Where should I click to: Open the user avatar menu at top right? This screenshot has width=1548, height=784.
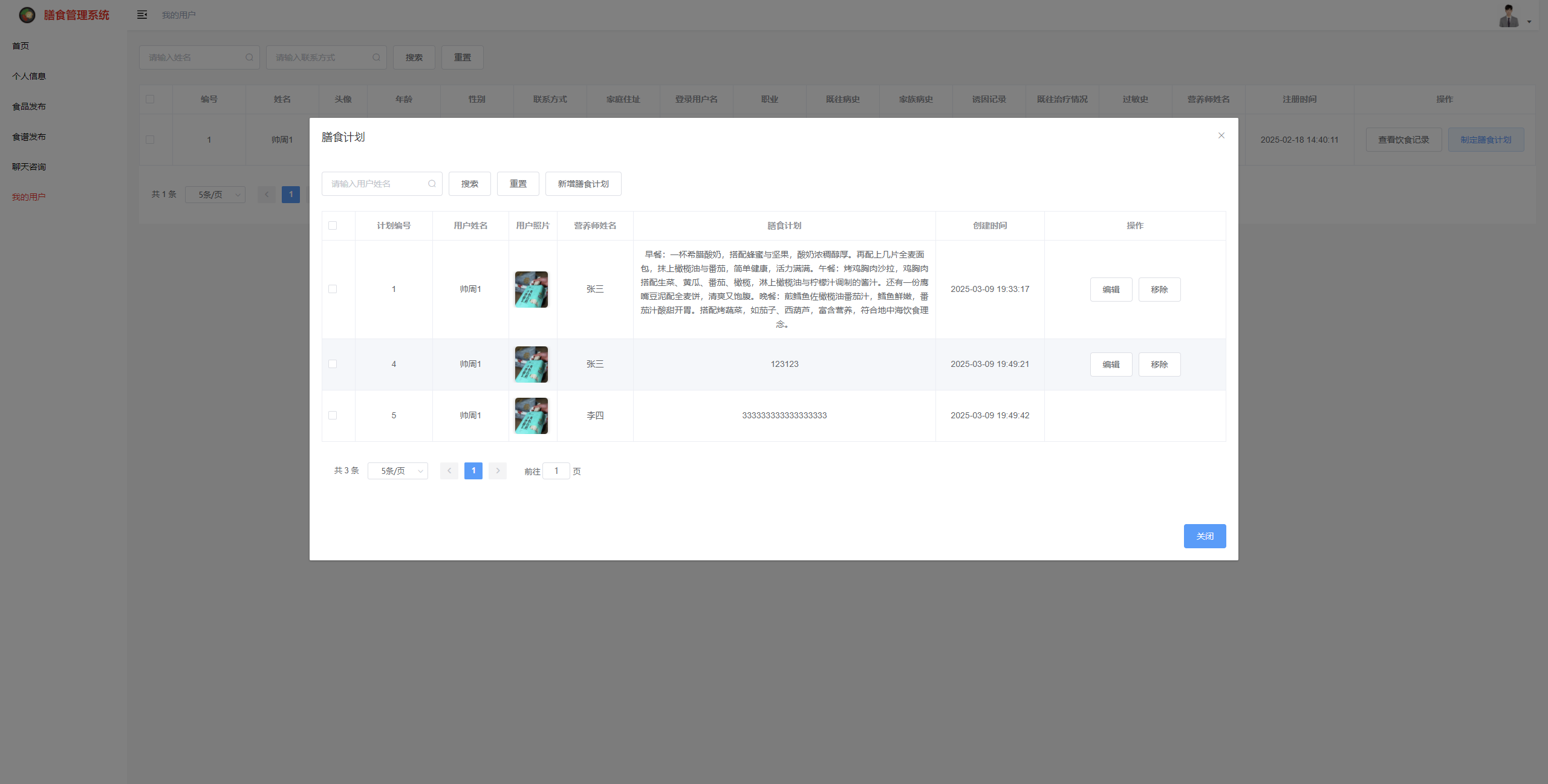1515,16
